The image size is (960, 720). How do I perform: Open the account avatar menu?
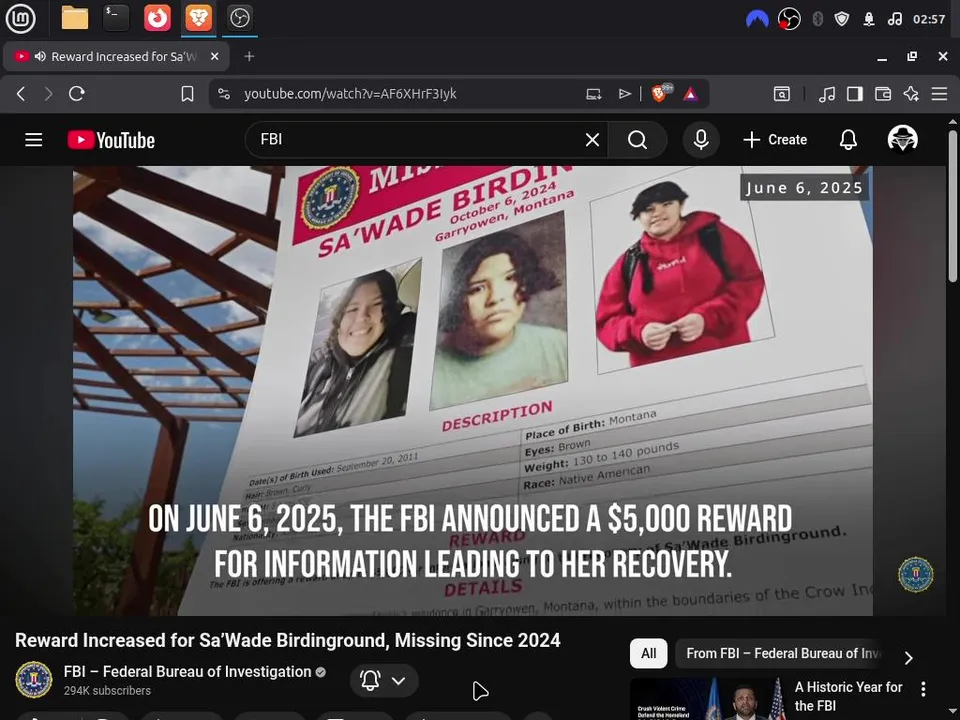coord(902,138)
